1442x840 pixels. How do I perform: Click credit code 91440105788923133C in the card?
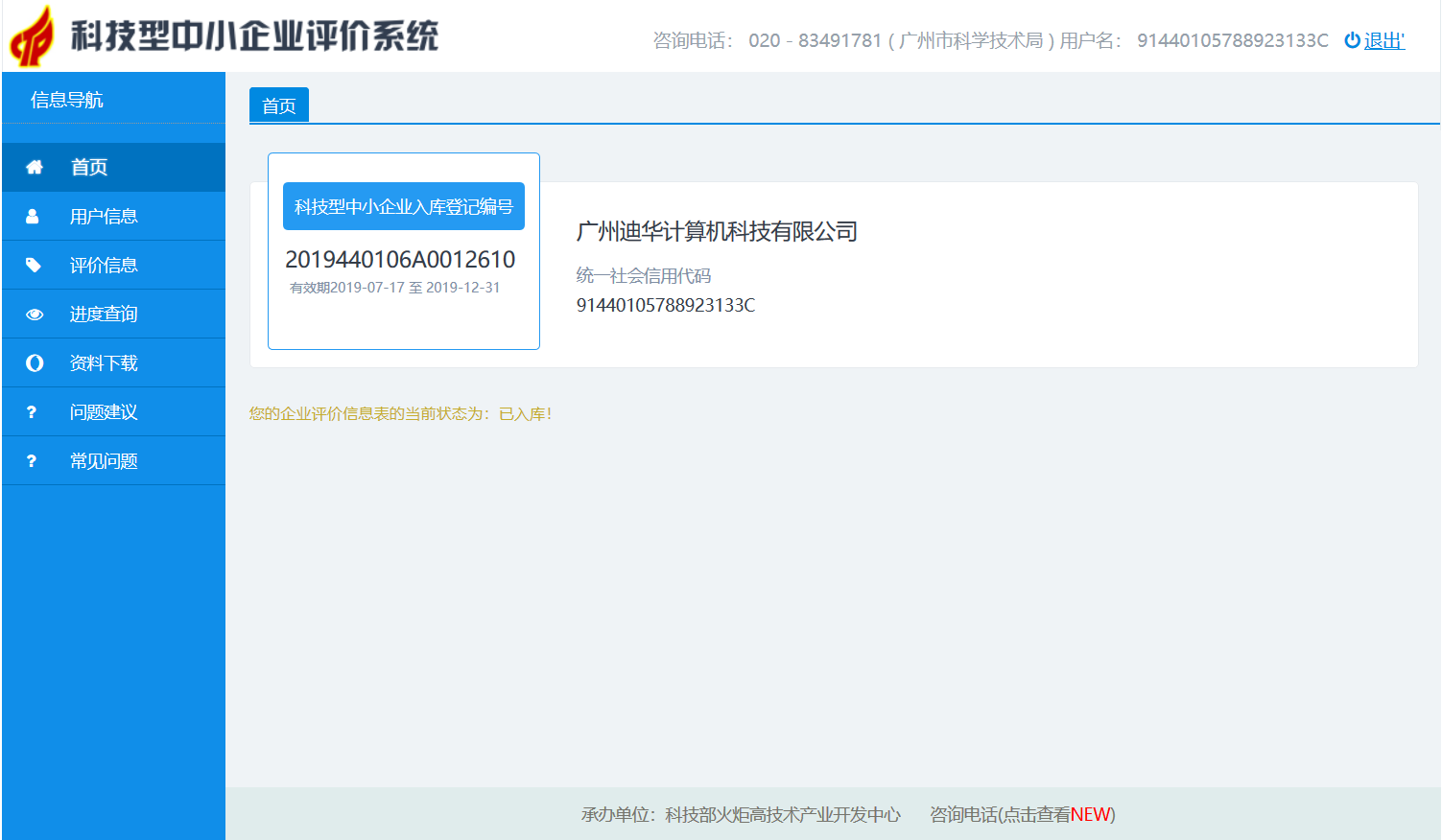point(666,305)
